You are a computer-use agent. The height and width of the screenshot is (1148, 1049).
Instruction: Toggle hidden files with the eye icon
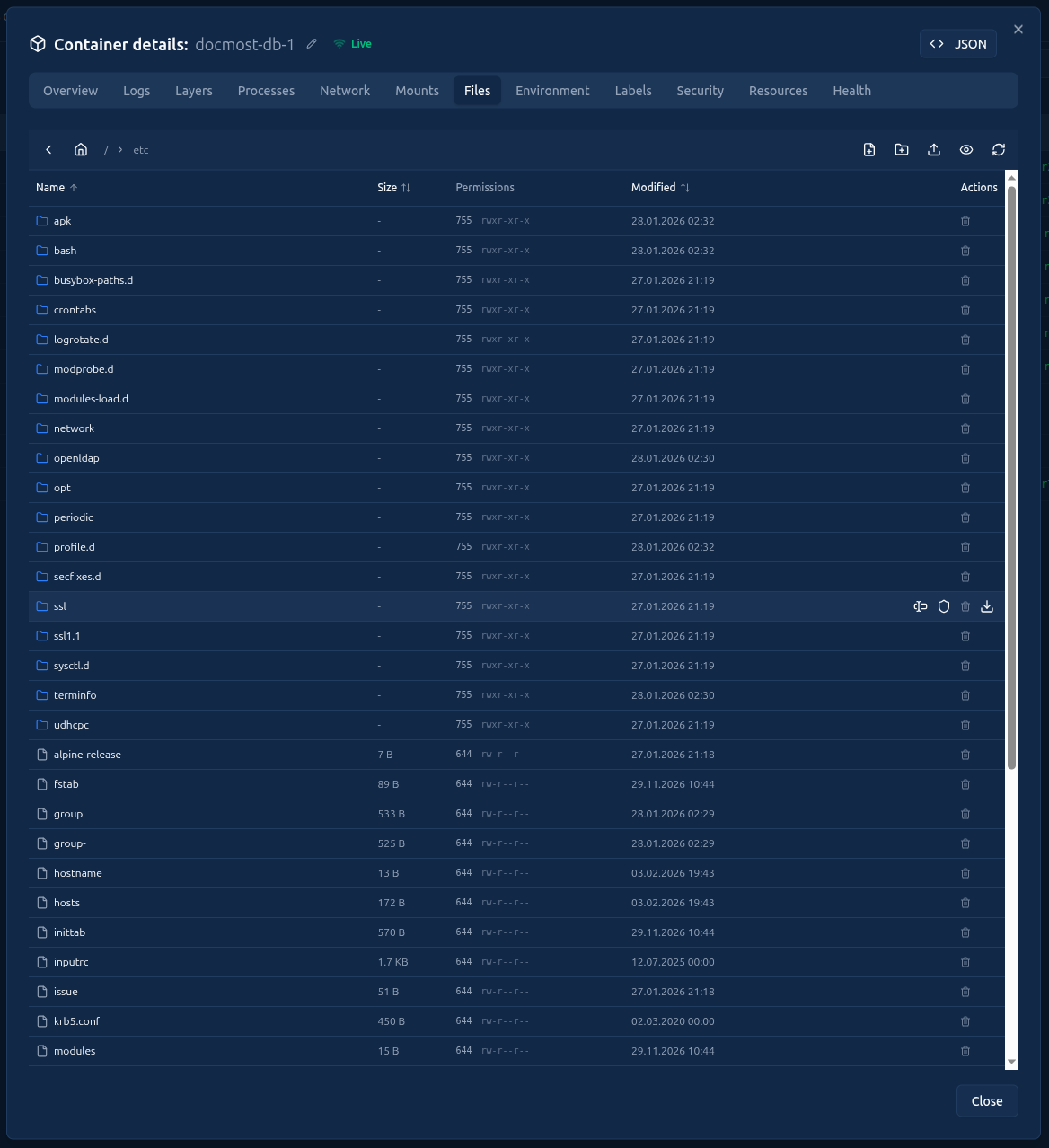coord(966,149)
